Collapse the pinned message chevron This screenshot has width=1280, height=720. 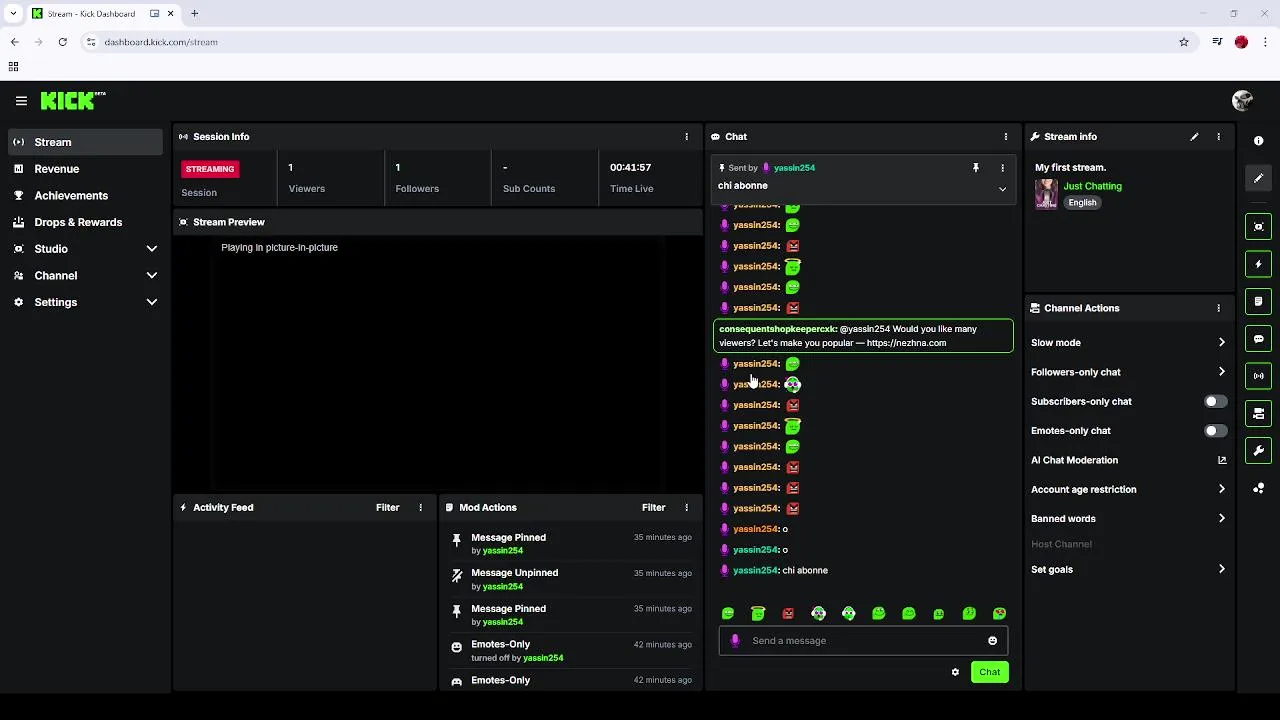point(1002,189)
